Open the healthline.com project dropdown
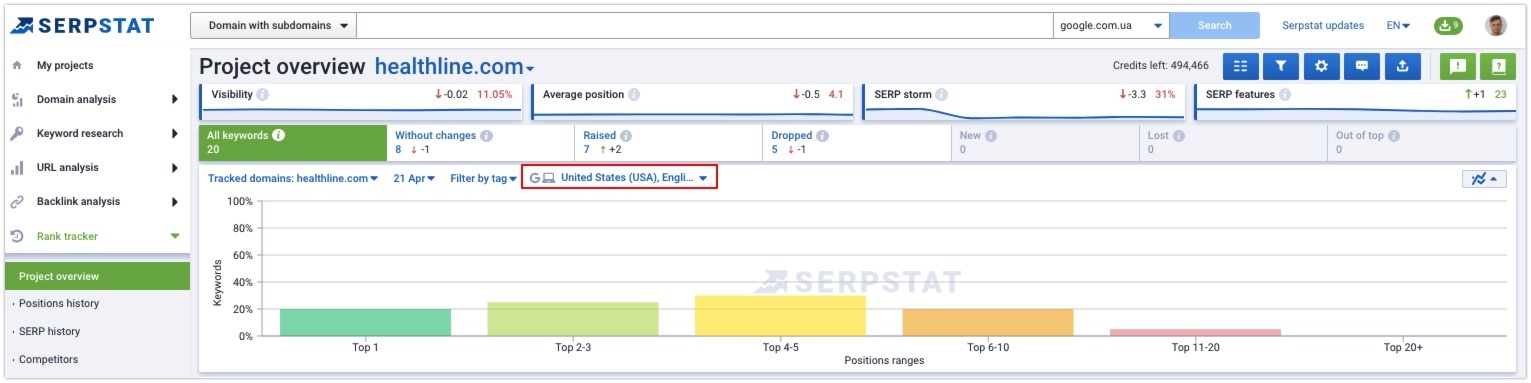This screenshot has height=383, width=1531. click(455, 67)
